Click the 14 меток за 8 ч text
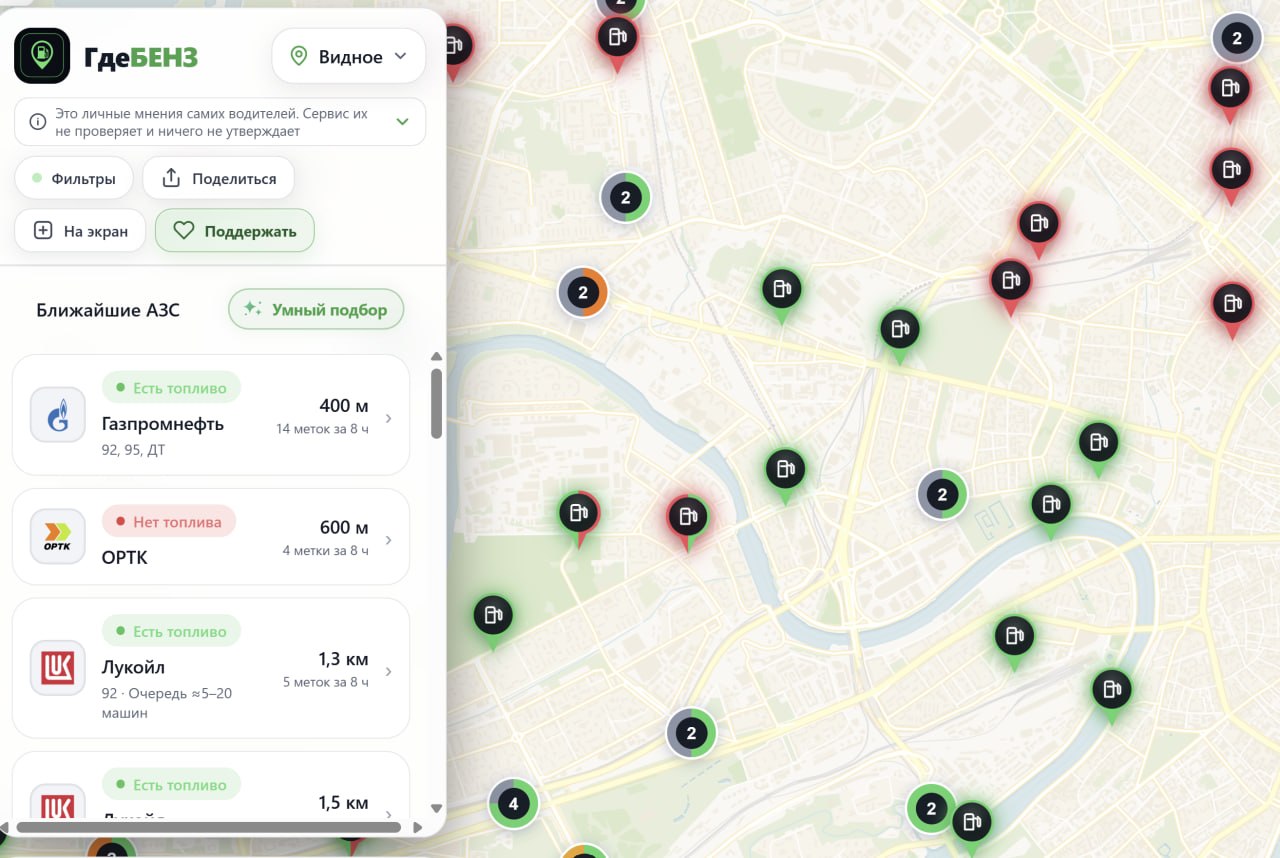This screenshot has height=858, width=1280. [323, 429]
